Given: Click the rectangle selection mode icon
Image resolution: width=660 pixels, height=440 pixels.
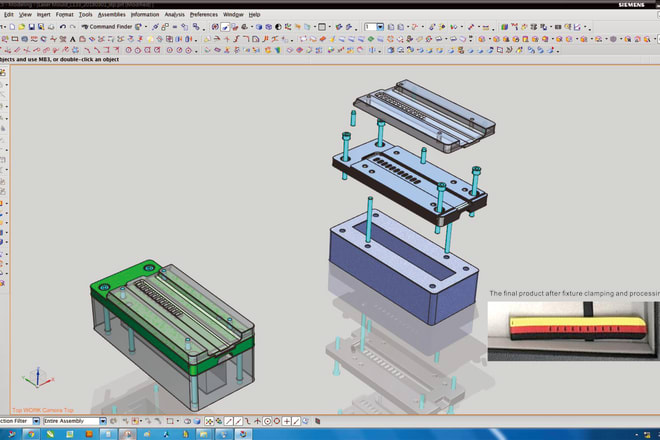Looking at the screenshot, I should pos(170,421).
